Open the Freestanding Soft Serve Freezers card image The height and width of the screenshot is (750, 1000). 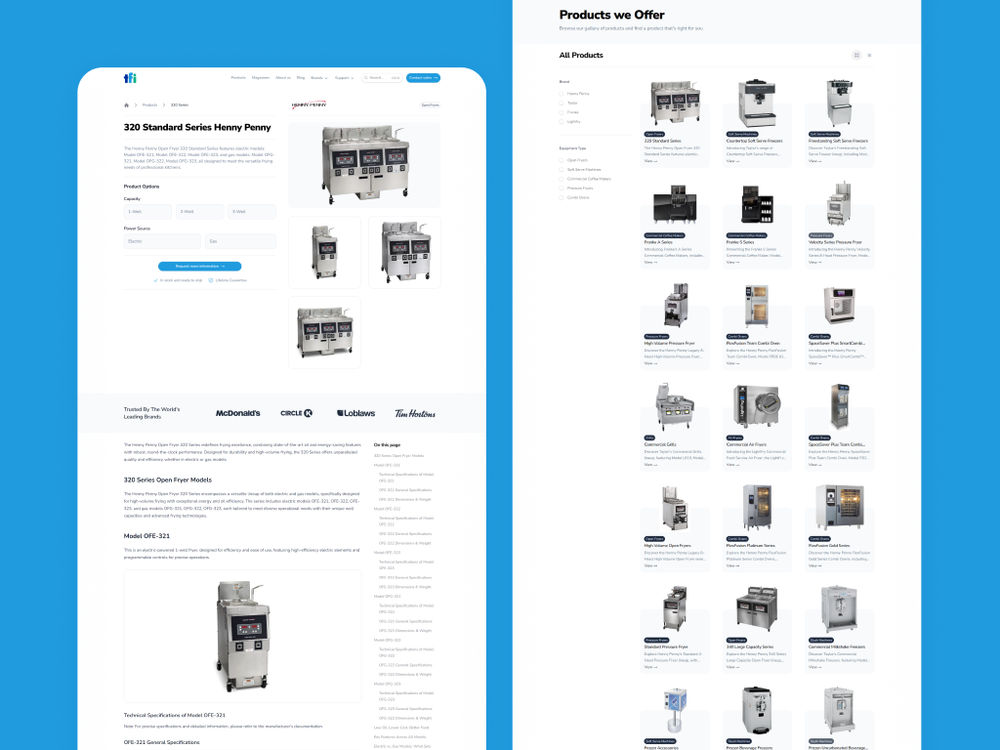839,103
